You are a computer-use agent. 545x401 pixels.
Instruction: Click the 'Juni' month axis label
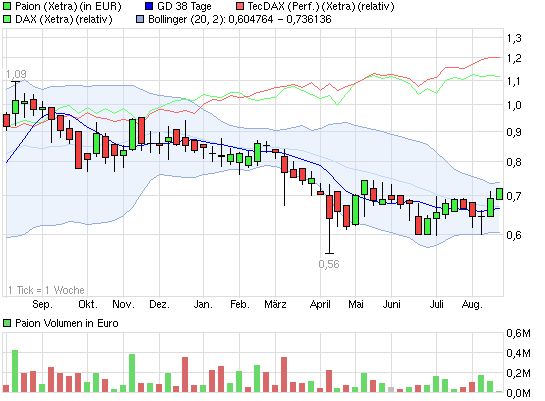tap(392, 304)
